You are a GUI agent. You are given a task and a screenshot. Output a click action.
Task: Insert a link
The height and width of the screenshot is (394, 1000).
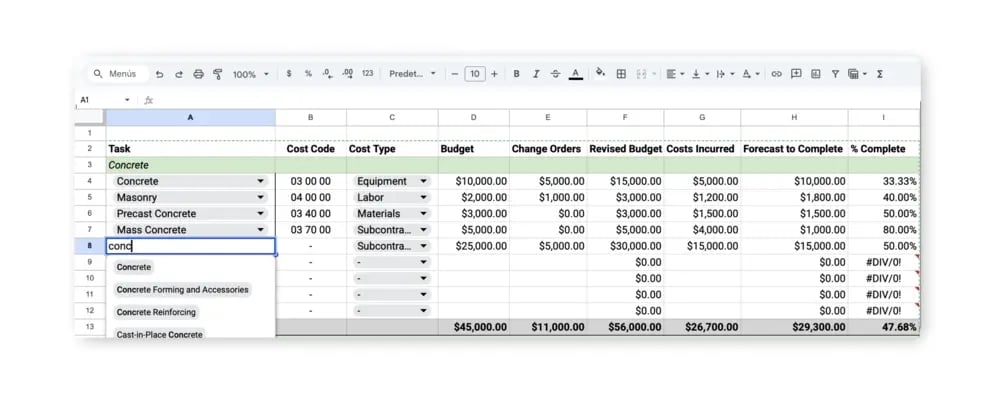(776, 74)
